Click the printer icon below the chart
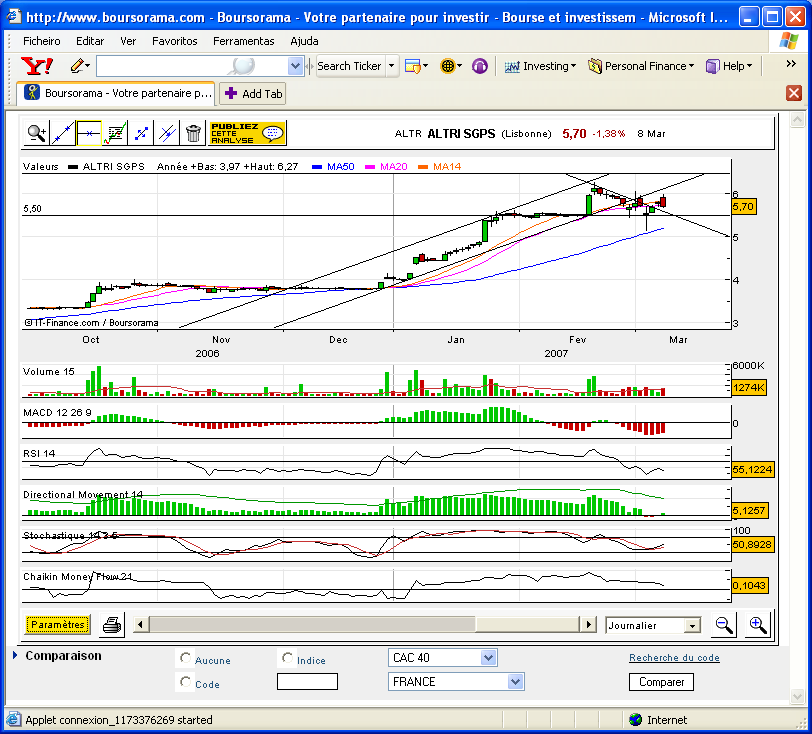Viewport: 812px width, 734px height. coord(111,625)
